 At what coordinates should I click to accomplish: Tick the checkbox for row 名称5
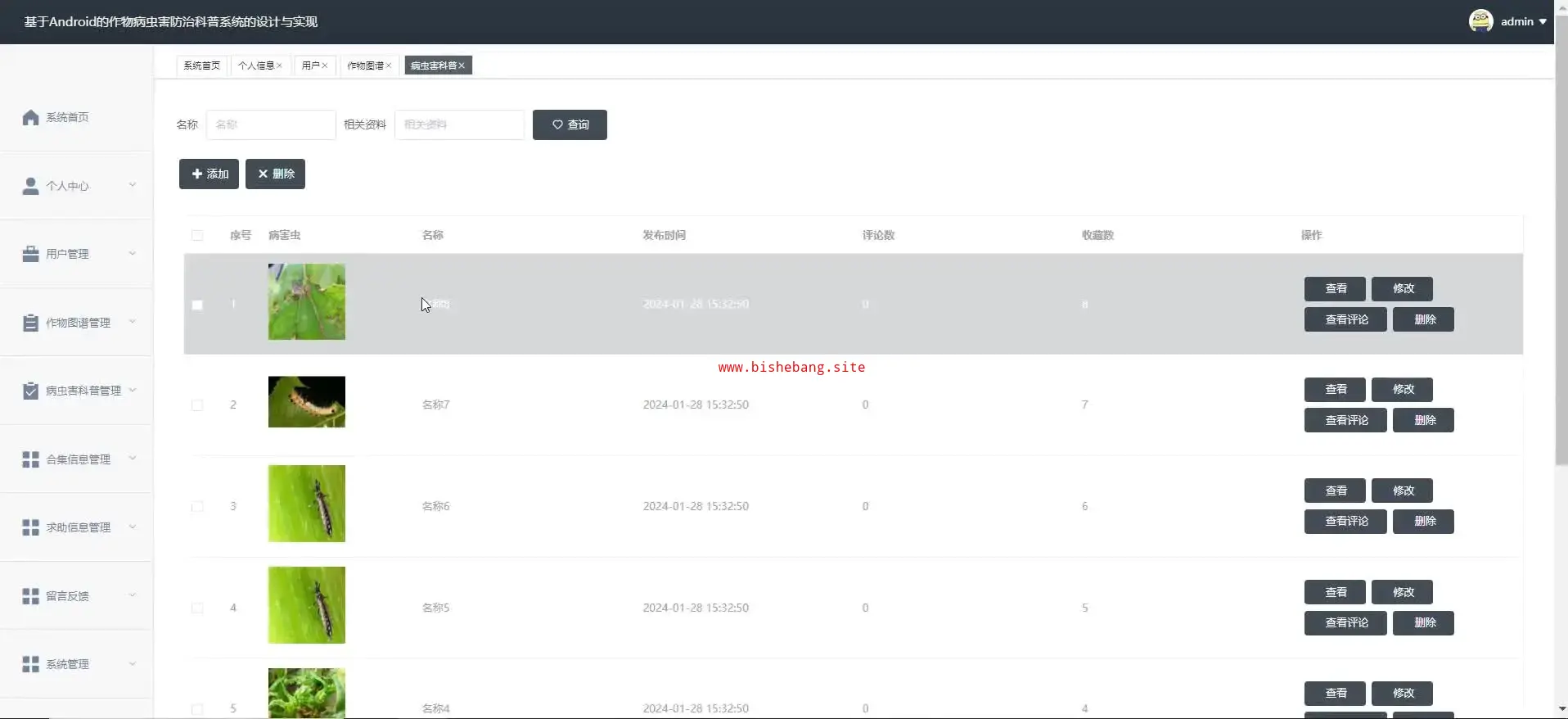(197, 608)
